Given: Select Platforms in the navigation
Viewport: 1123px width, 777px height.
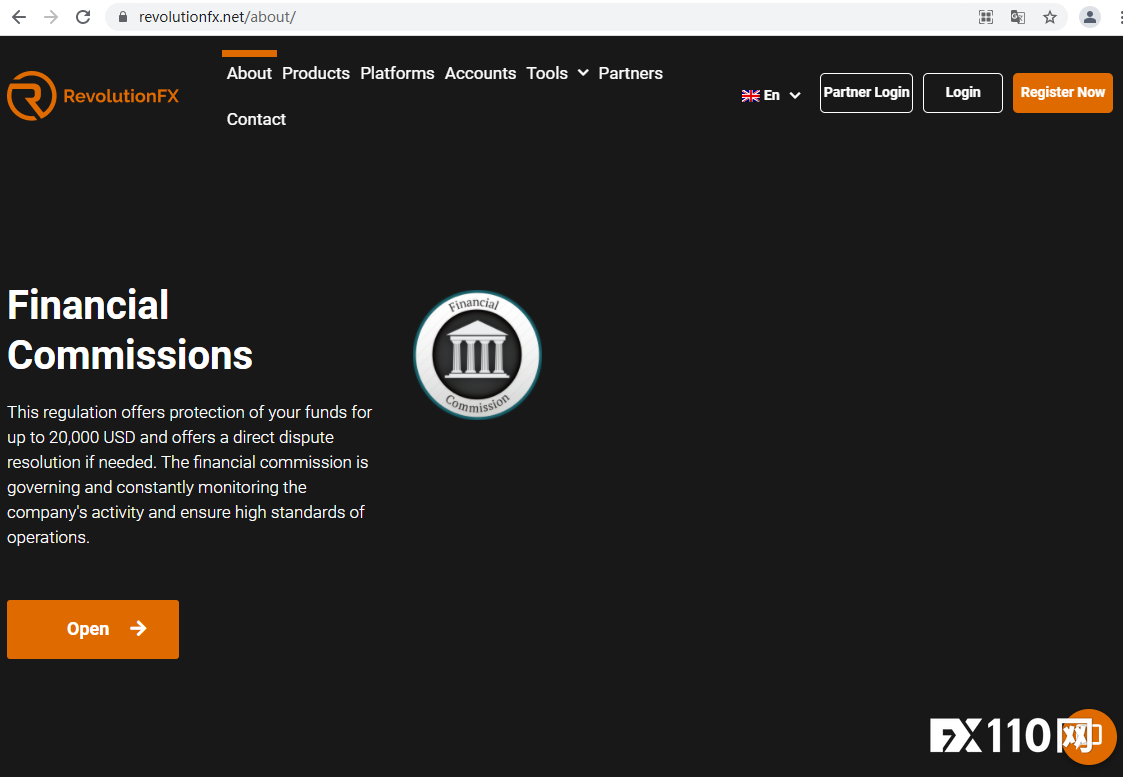Looking at the screenshot, I should [397, 73].
